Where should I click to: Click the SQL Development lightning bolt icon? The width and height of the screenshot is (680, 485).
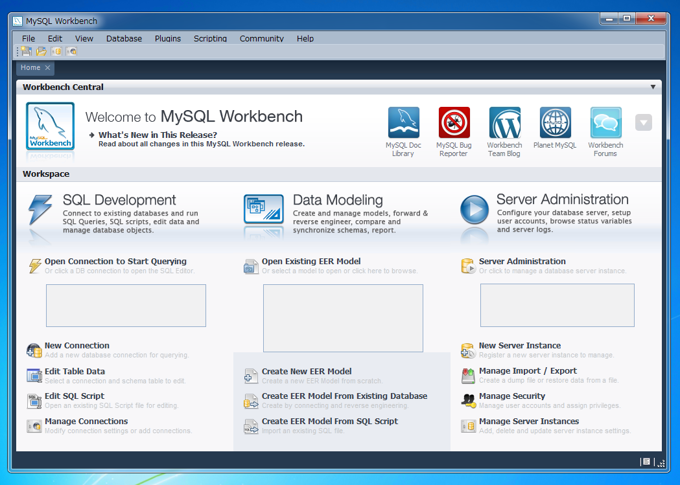click(x=40, y=210)
